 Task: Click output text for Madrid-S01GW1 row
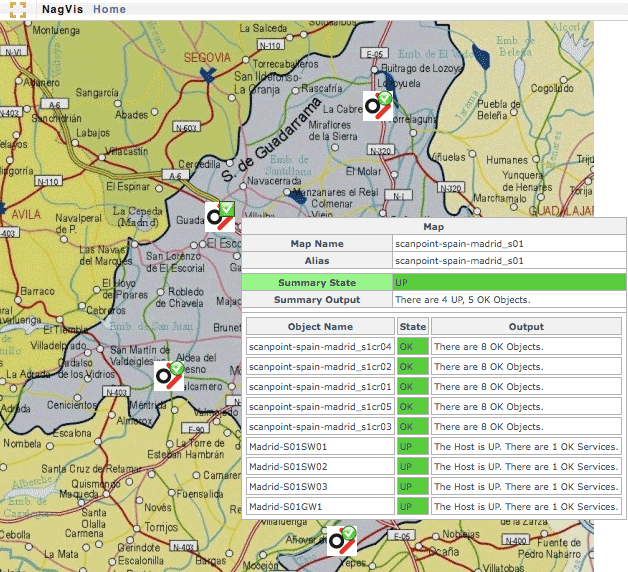pyautogui.click(x=526, y=507)
